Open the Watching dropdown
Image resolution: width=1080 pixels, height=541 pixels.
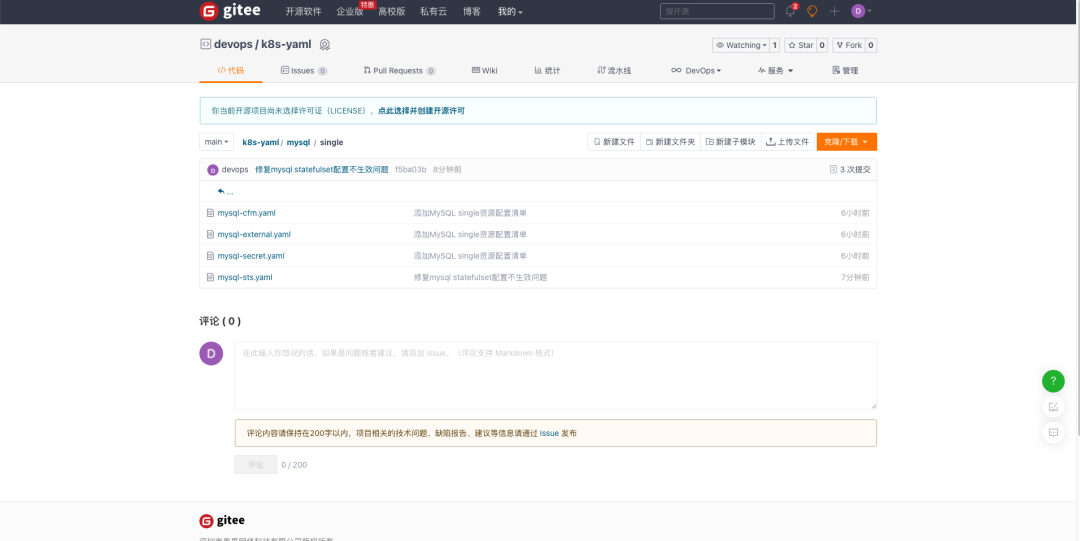[741, 45]
